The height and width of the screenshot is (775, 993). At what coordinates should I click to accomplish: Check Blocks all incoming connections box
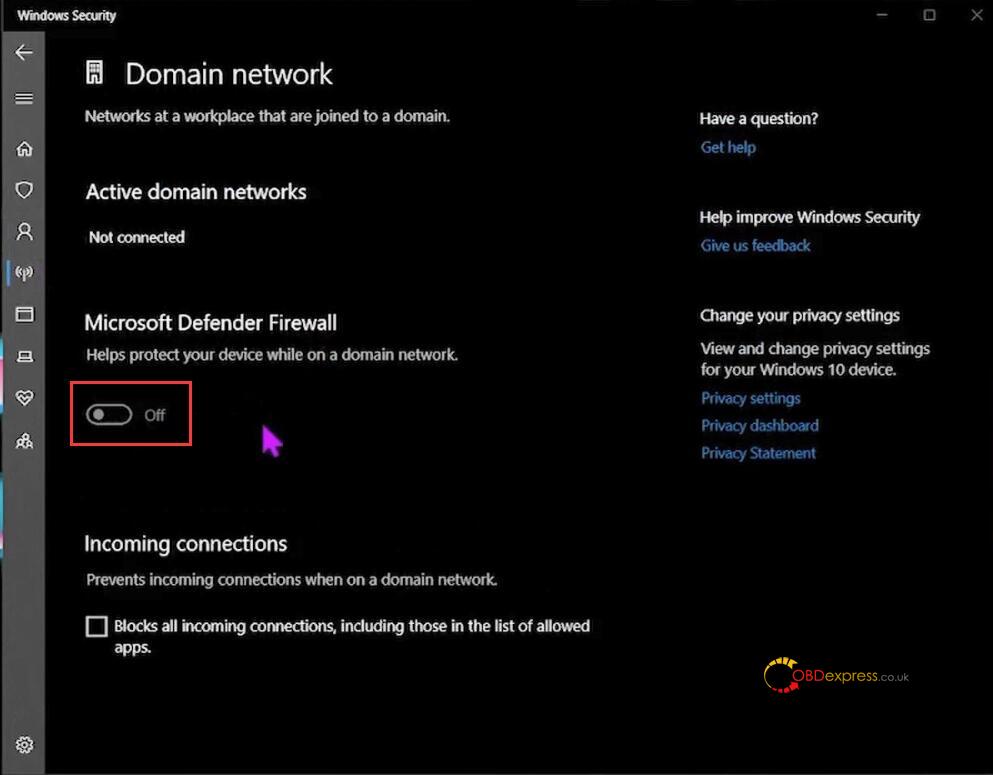(x=96, y=626)
